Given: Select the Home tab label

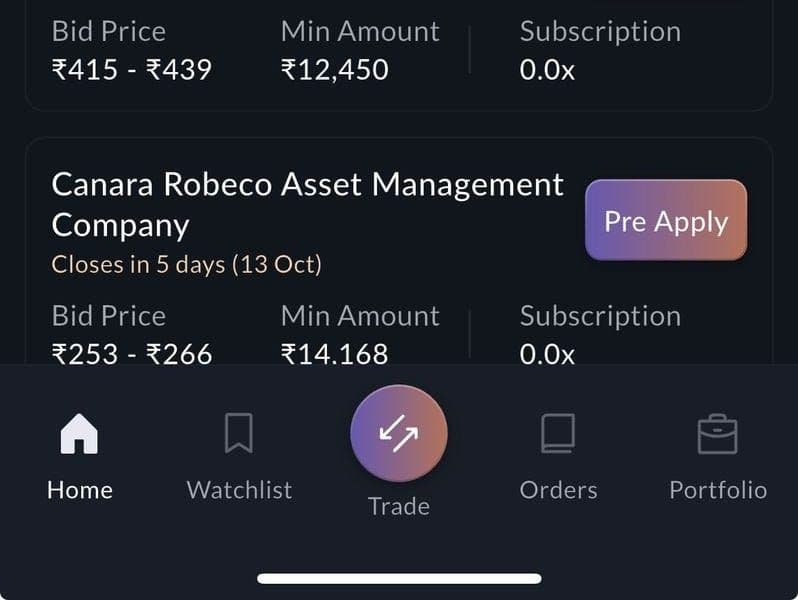Looking at the screenshot, I should click(x=79, y=490).
